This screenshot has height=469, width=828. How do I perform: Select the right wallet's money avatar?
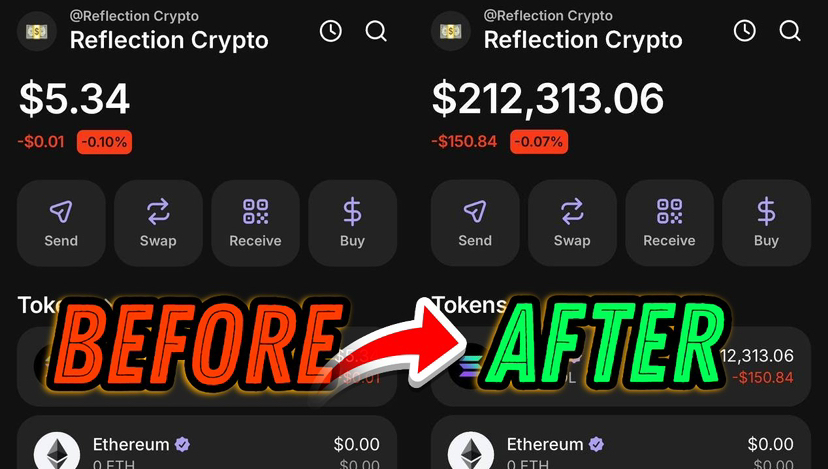tap(450, 31)
